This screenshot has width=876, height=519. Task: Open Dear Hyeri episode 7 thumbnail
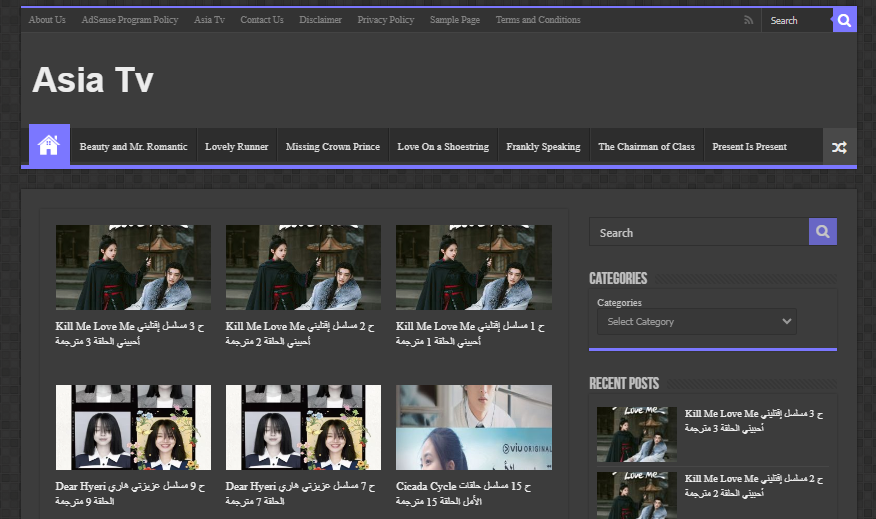303,427
